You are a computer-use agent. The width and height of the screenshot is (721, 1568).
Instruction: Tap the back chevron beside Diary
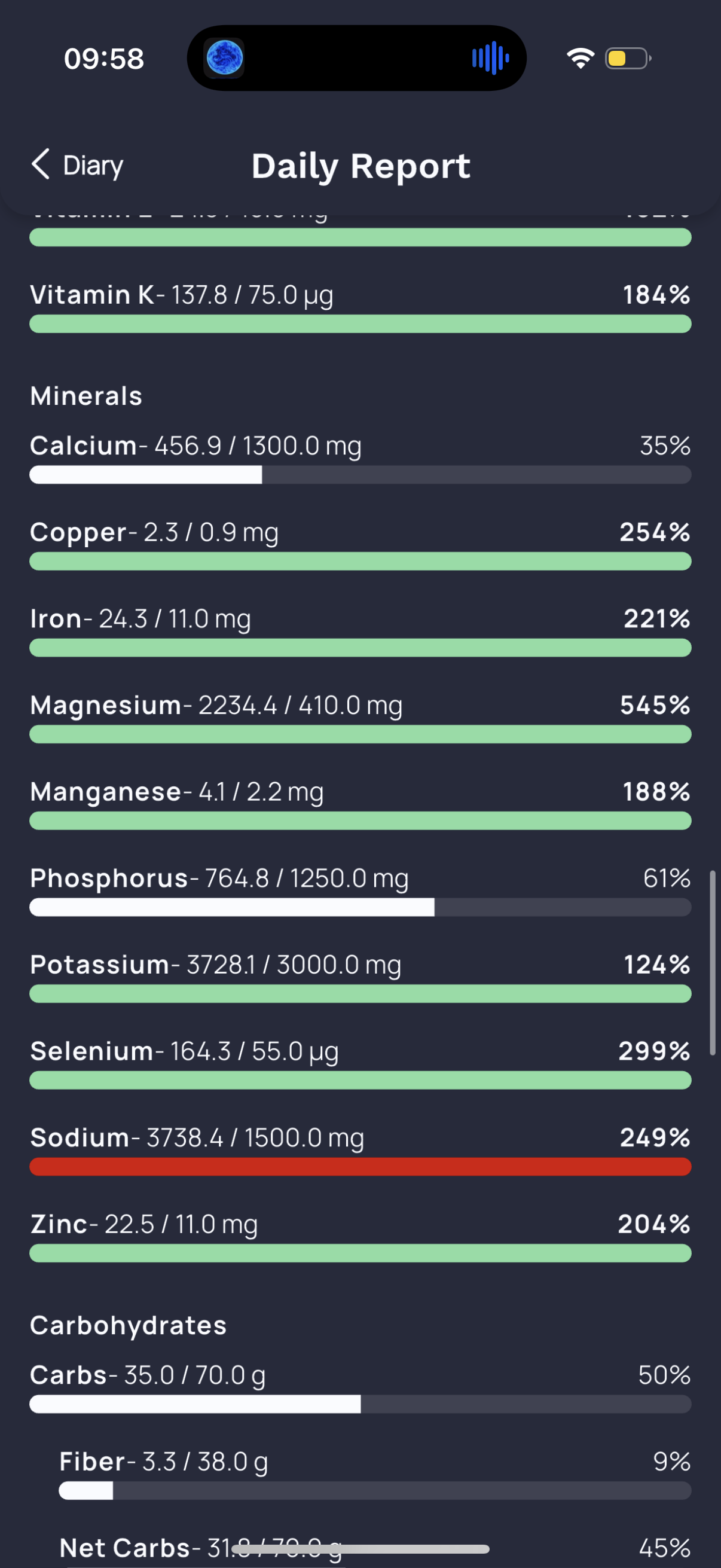40,164
